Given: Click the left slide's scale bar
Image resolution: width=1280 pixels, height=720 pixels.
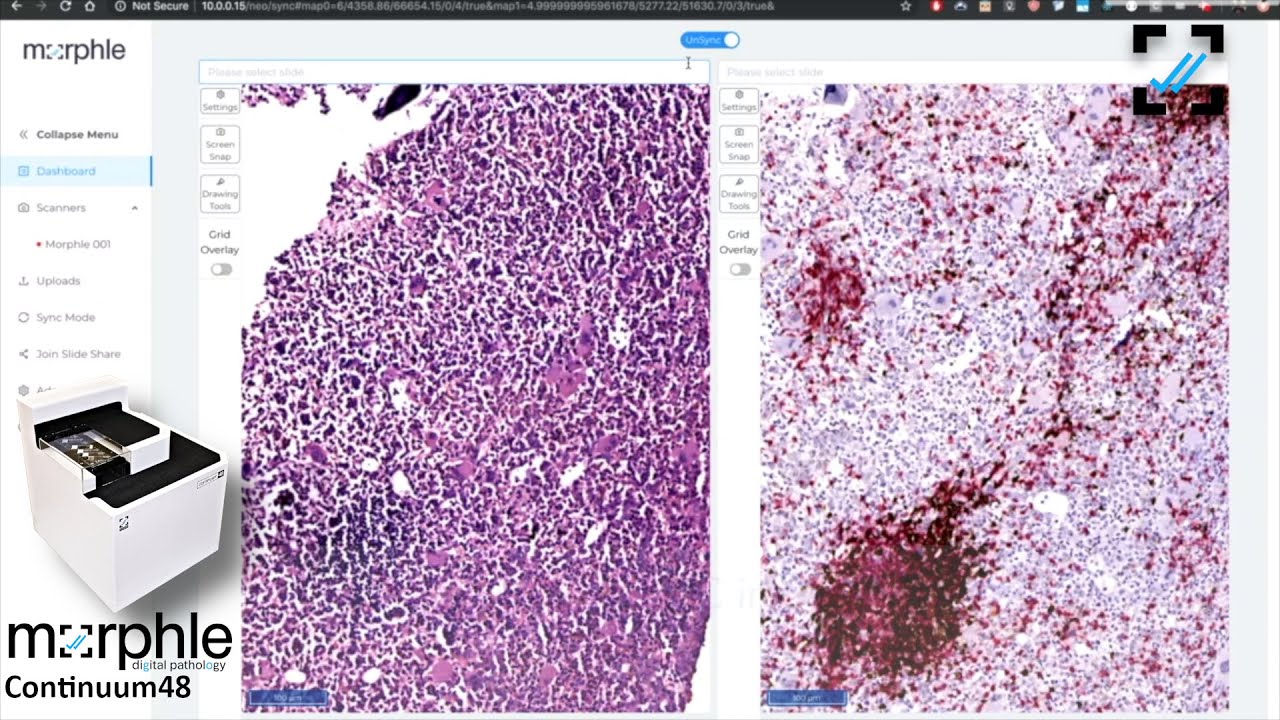Looking at the screenshot, I should [x=288, y=697].
